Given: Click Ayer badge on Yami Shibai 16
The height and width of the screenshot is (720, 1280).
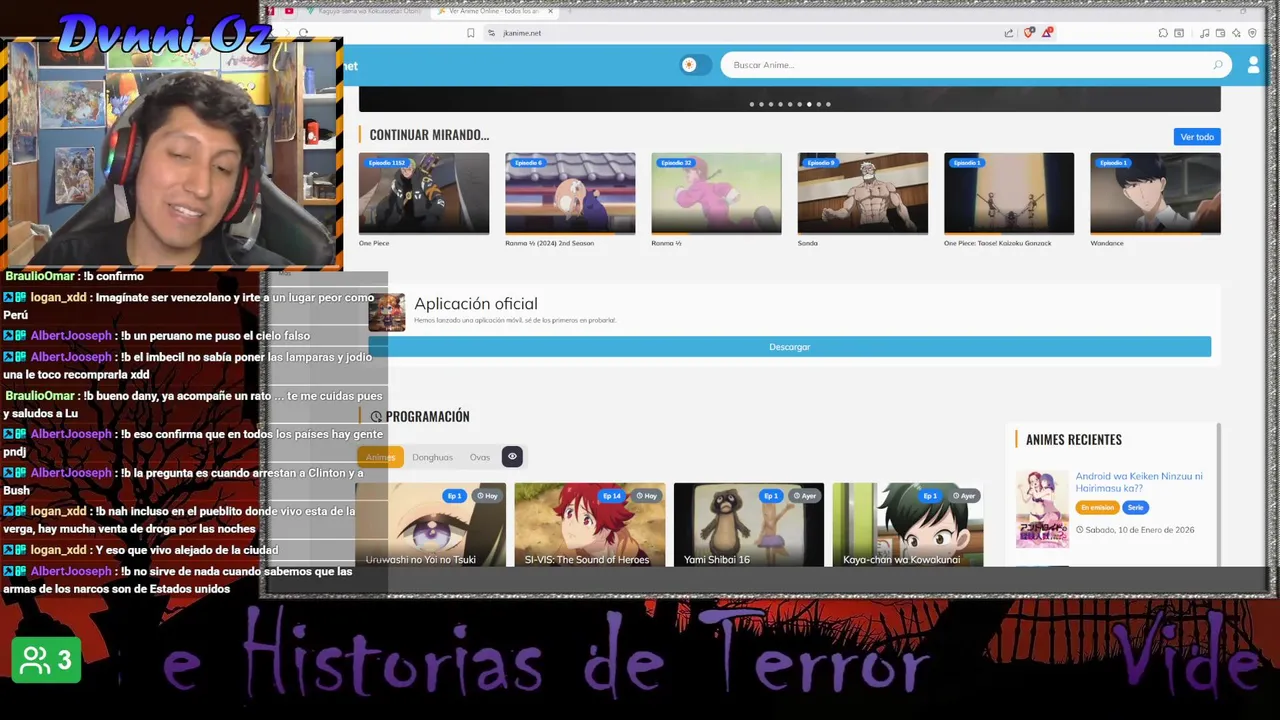Looking at the screenshot, I should pos(804,496).
